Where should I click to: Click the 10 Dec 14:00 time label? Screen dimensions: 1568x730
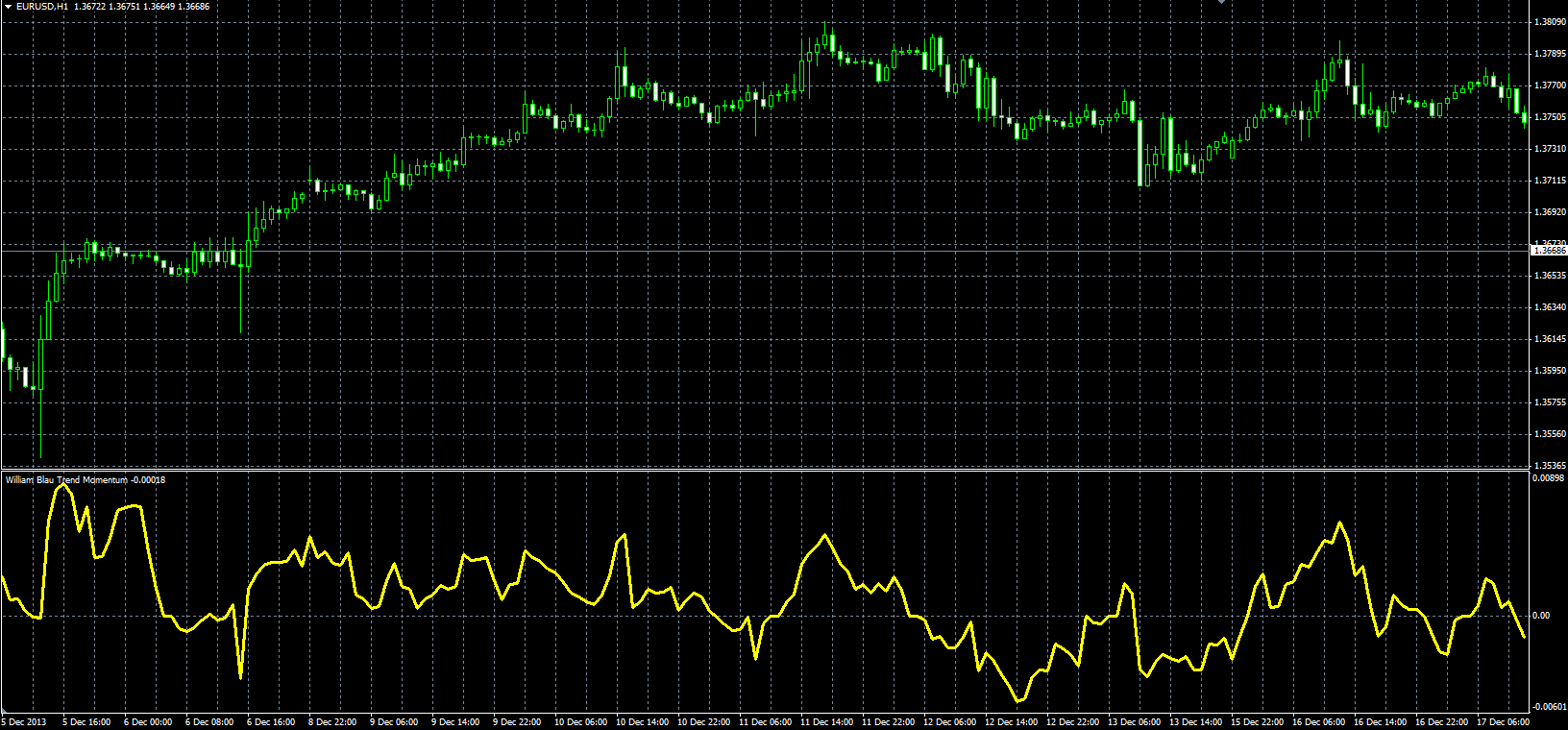tap(643, 722)
